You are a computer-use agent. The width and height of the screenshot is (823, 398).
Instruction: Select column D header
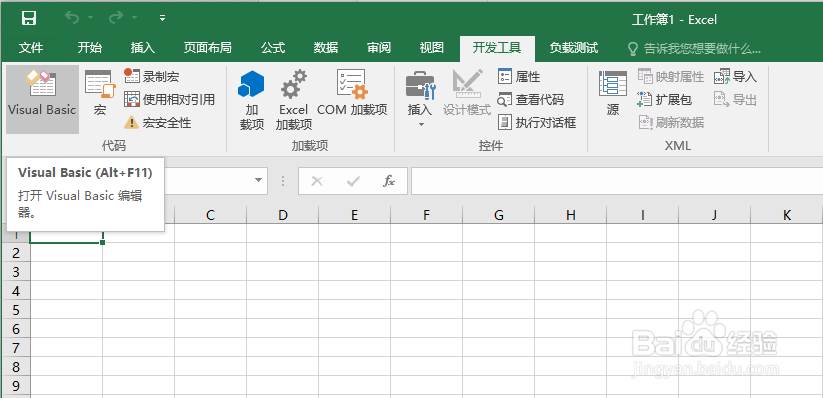(x=283, y=214)
